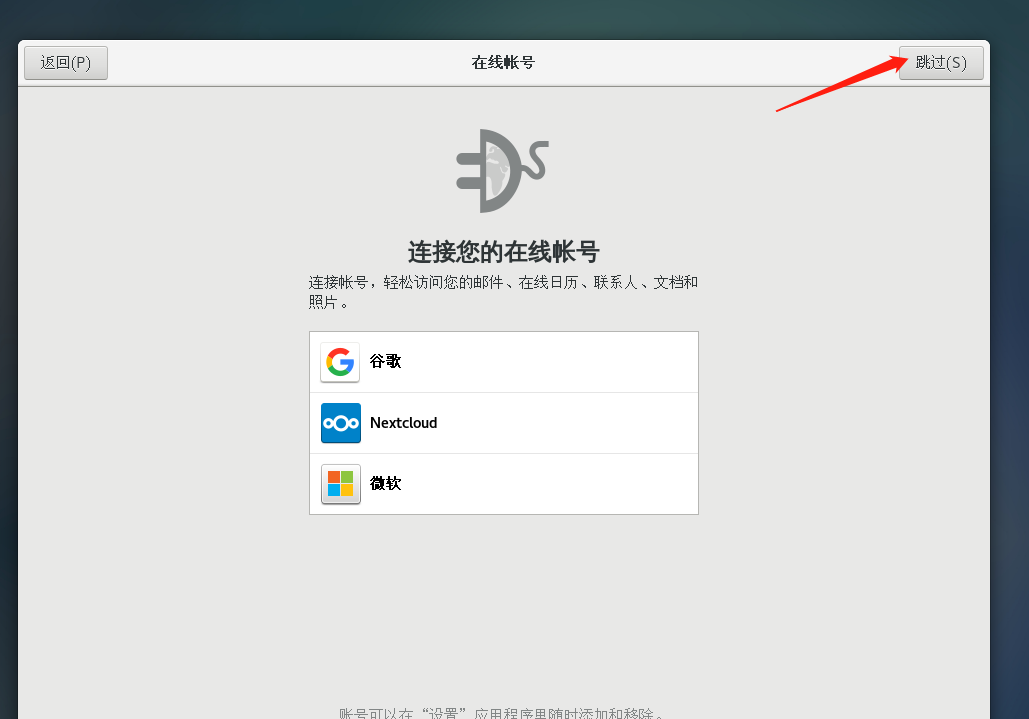This screenshot has height=719, width=1029.
Task: Choose the Nextcloud account label
Action: [404, 423]
